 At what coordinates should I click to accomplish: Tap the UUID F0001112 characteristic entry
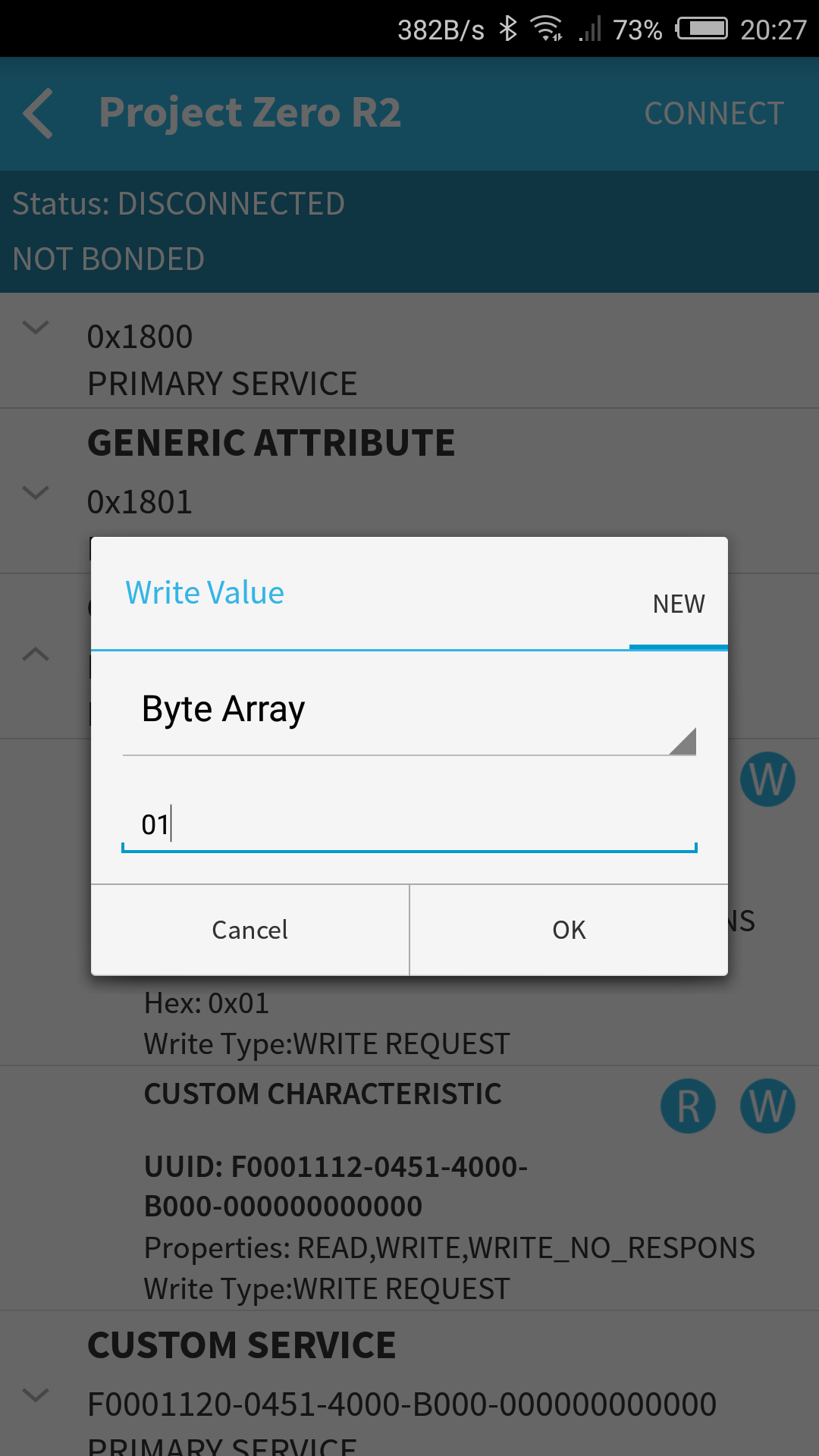(x=335, y=1186)
